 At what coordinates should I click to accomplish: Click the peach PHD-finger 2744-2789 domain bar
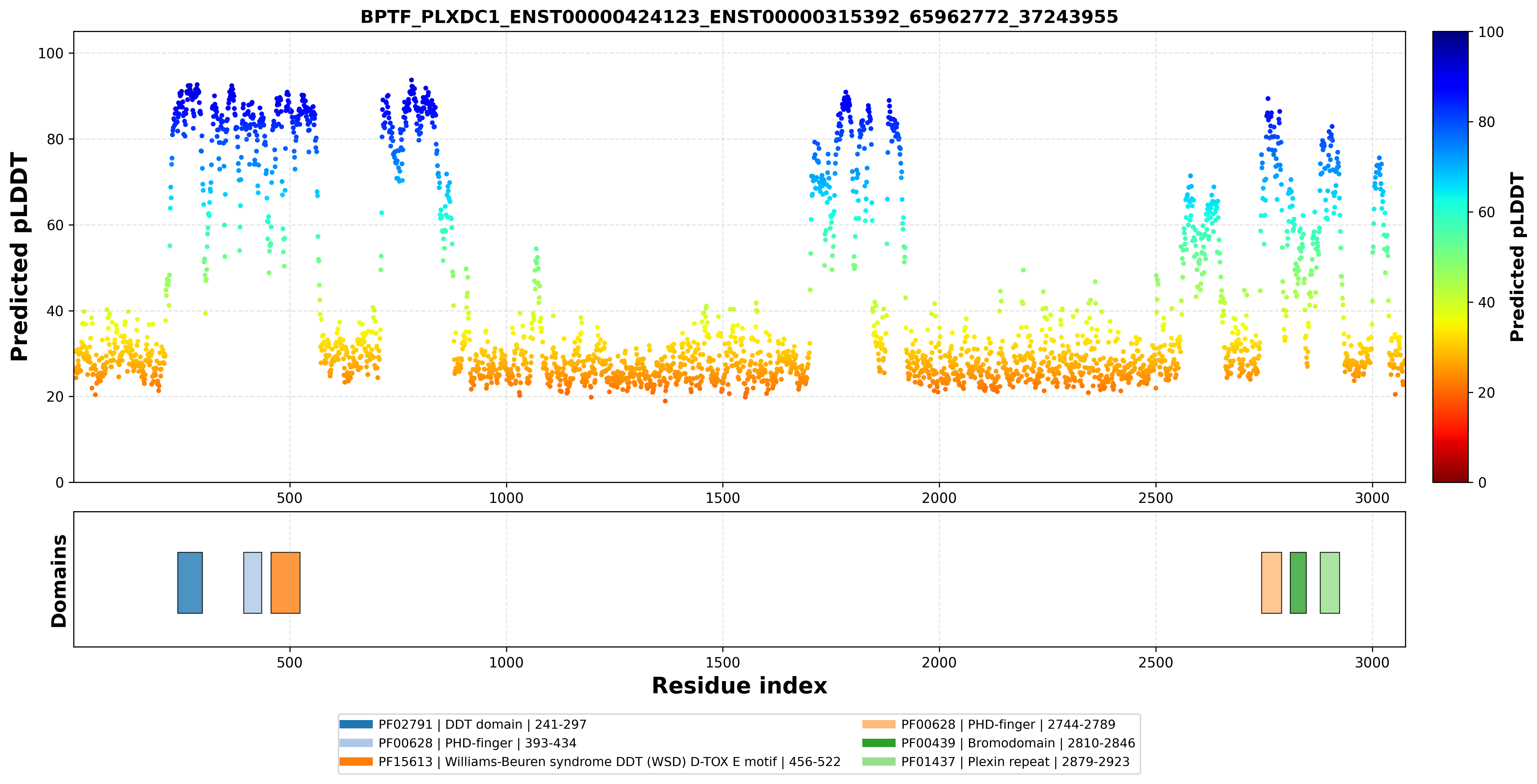point(1271,583)
